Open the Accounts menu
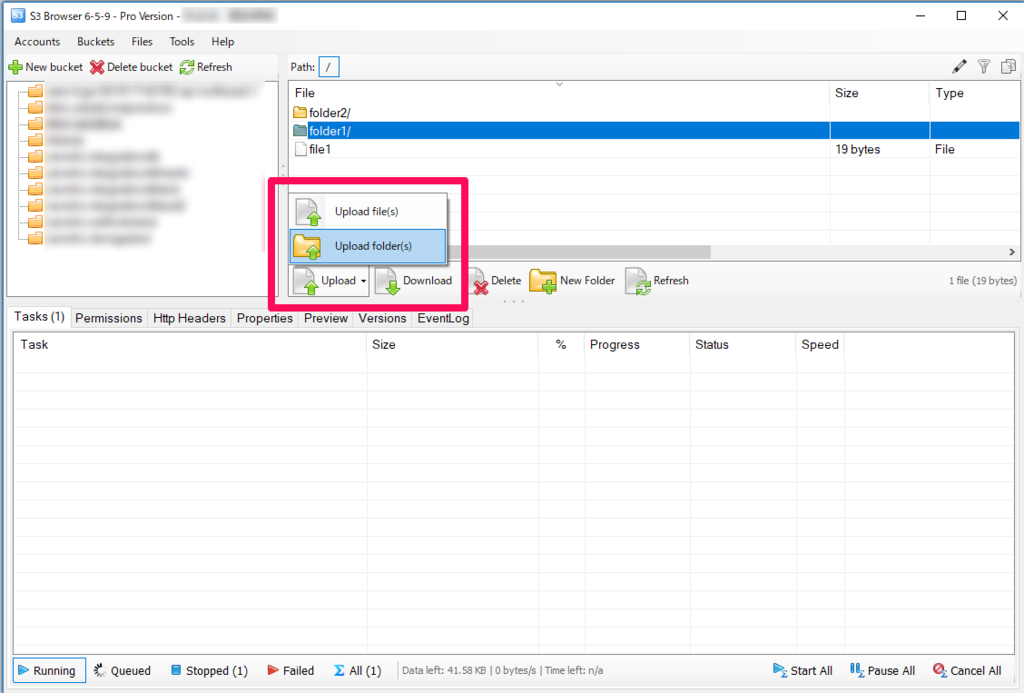 (37, 41)
